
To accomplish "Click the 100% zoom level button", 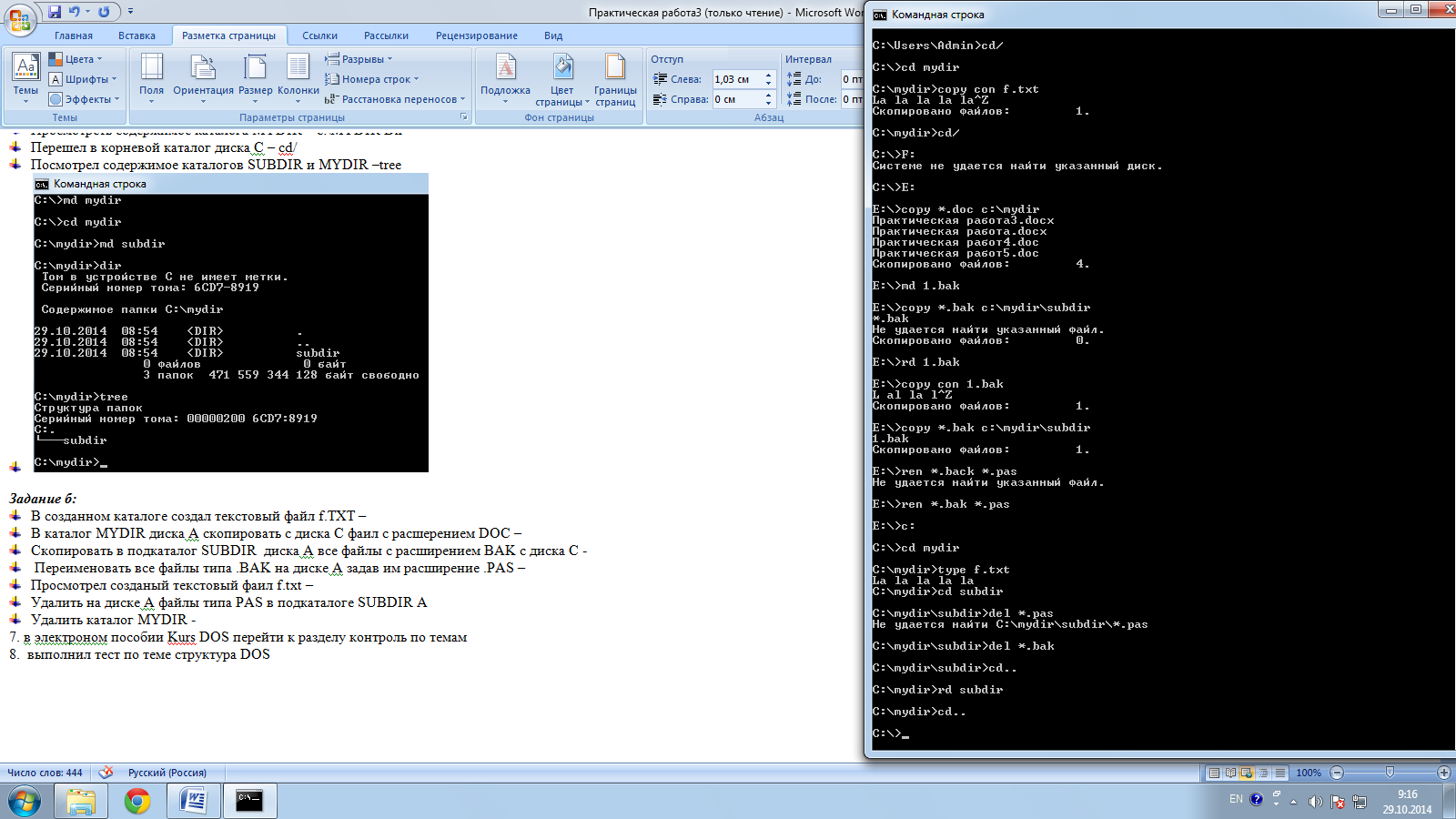I will [1309, 773].
